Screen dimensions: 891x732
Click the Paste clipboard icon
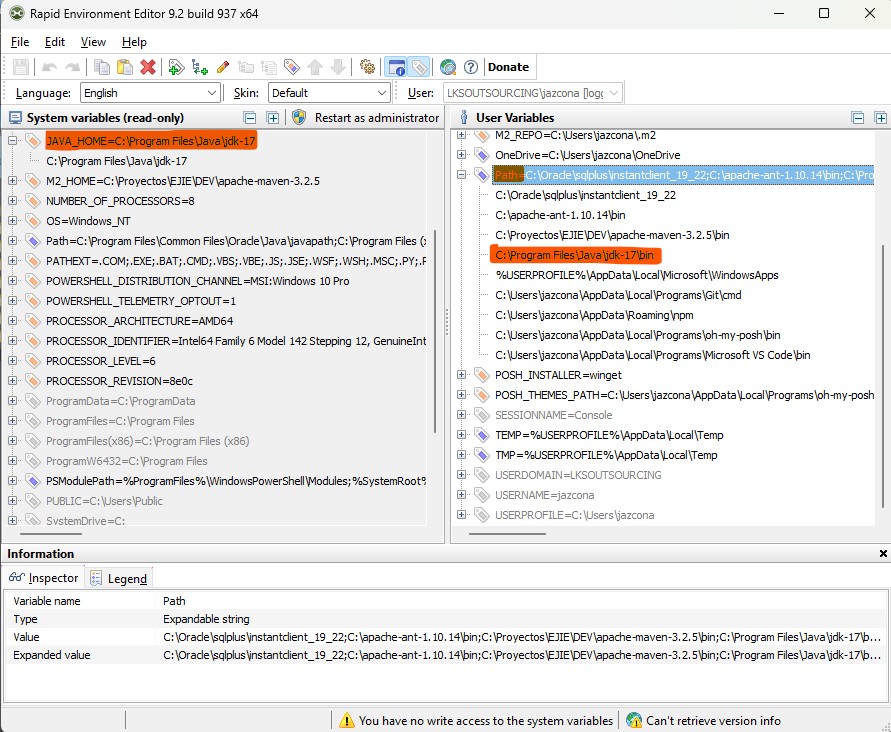pos(124,67)
